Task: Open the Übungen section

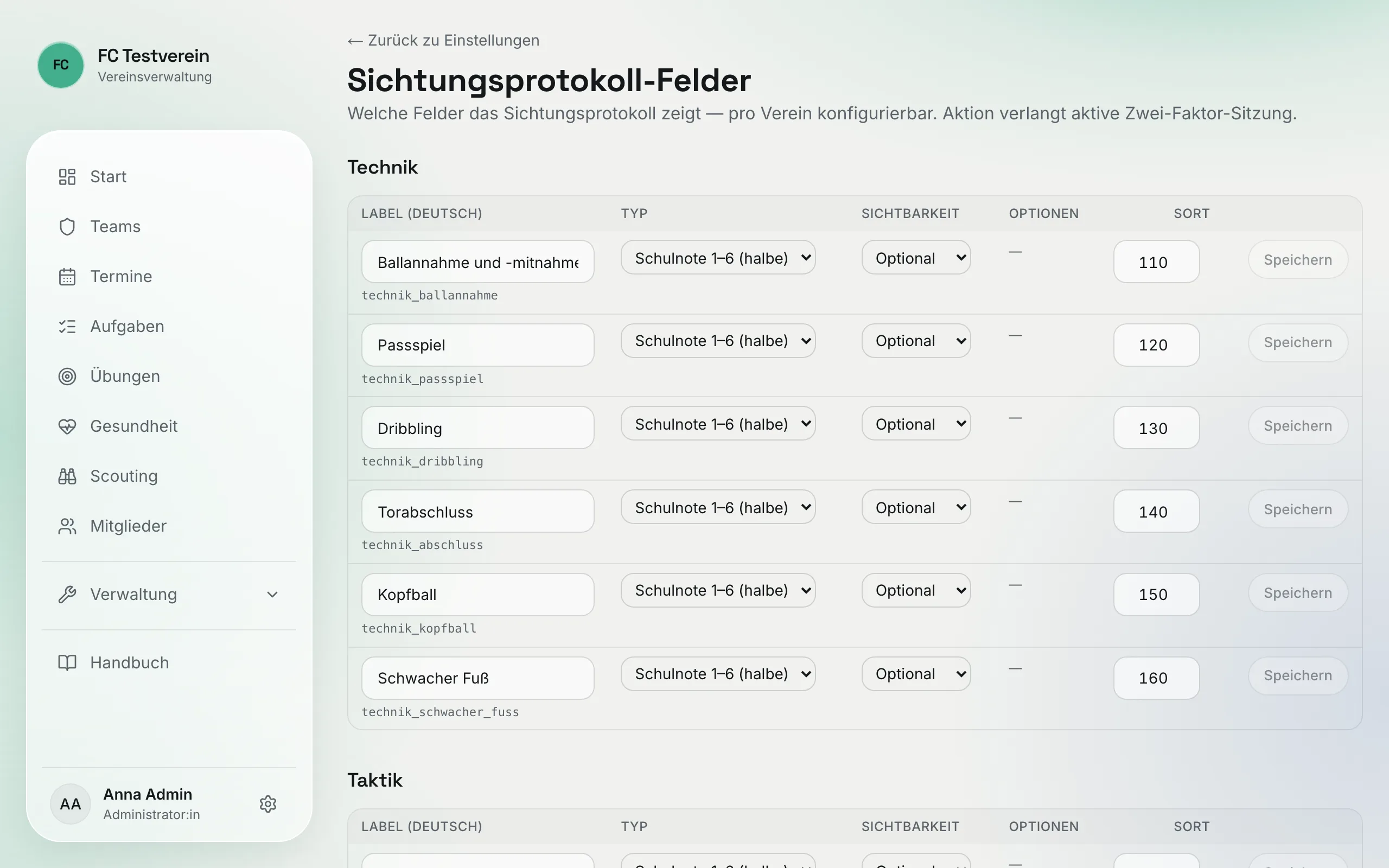Action: [x=169, y=376]
